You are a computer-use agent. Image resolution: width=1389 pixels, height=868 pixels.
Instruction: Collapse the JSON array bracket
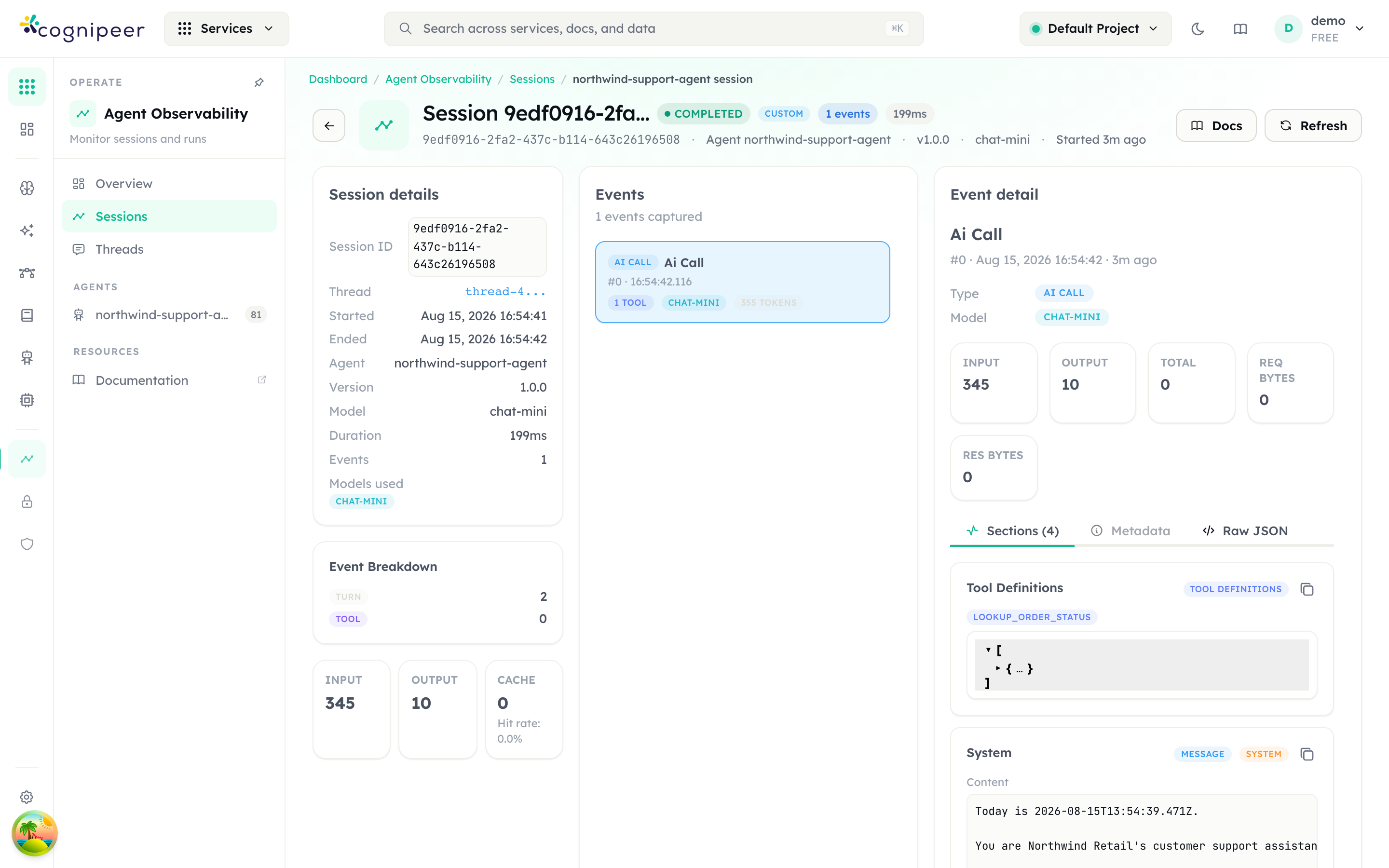[x=988, y=650]
